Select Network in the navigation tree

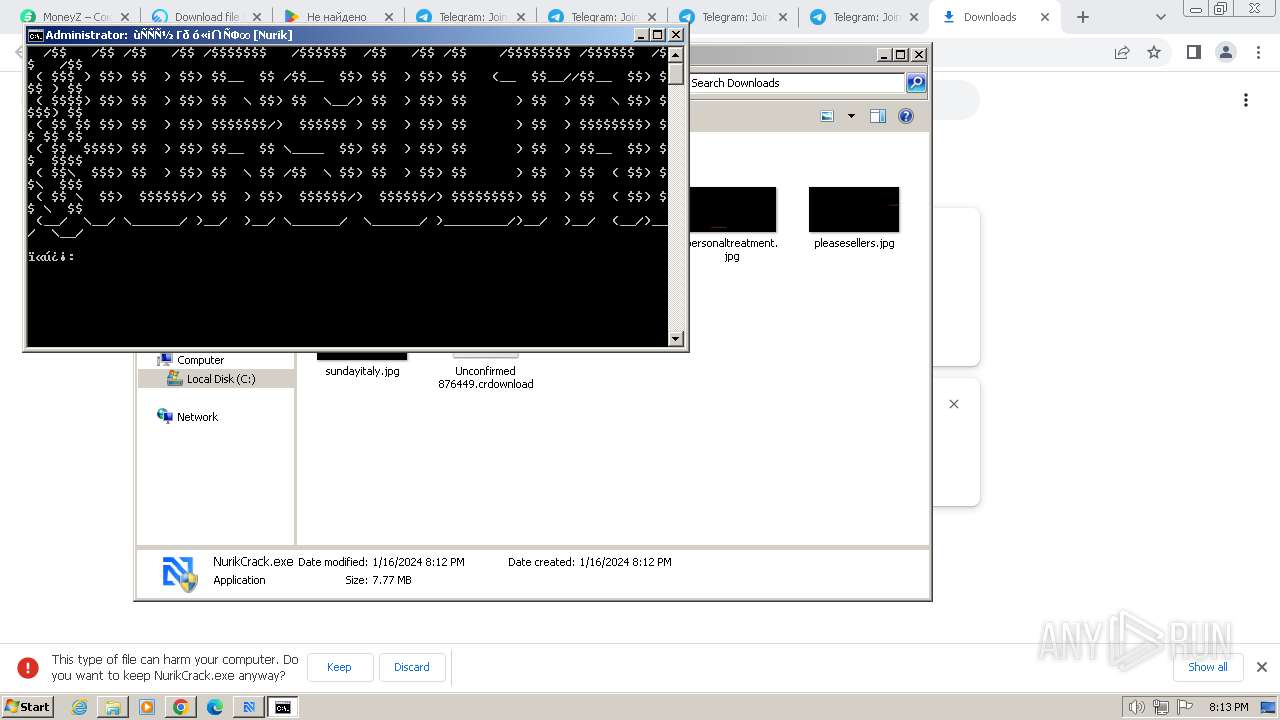click(x=197, y=417)
